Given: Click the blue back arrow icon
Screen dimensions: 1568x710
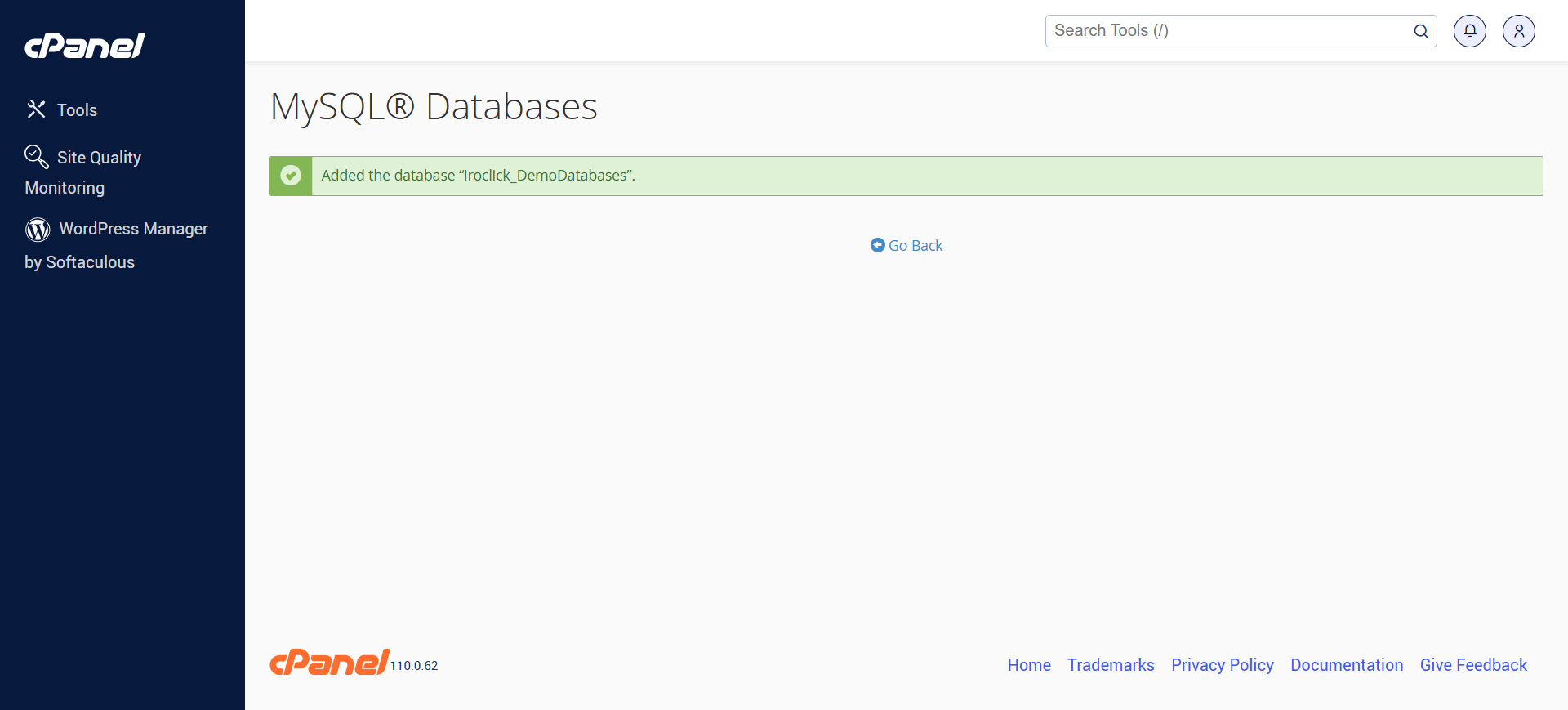Looking at the screenshot, I should pos(877,245).
